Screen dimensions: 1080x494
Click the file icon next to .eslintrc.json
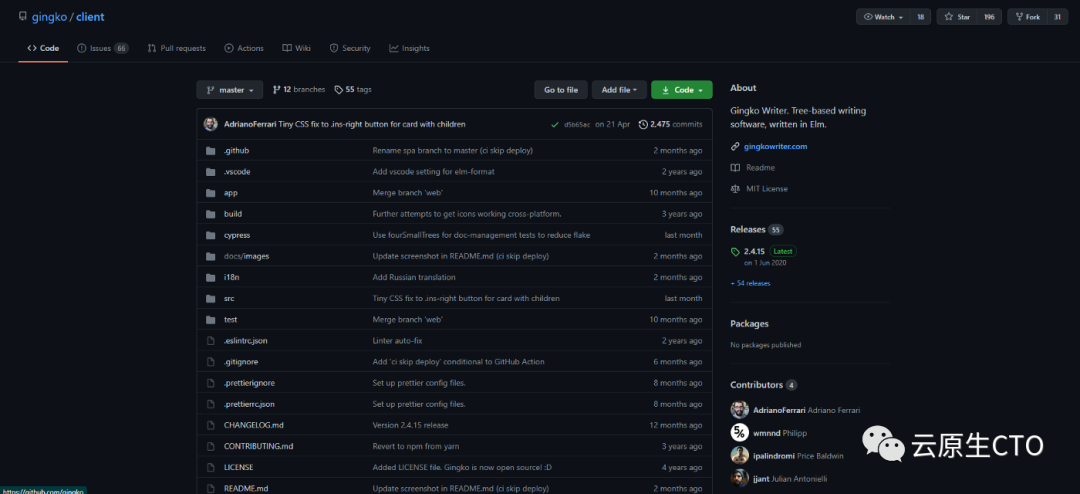click(211, 340)
